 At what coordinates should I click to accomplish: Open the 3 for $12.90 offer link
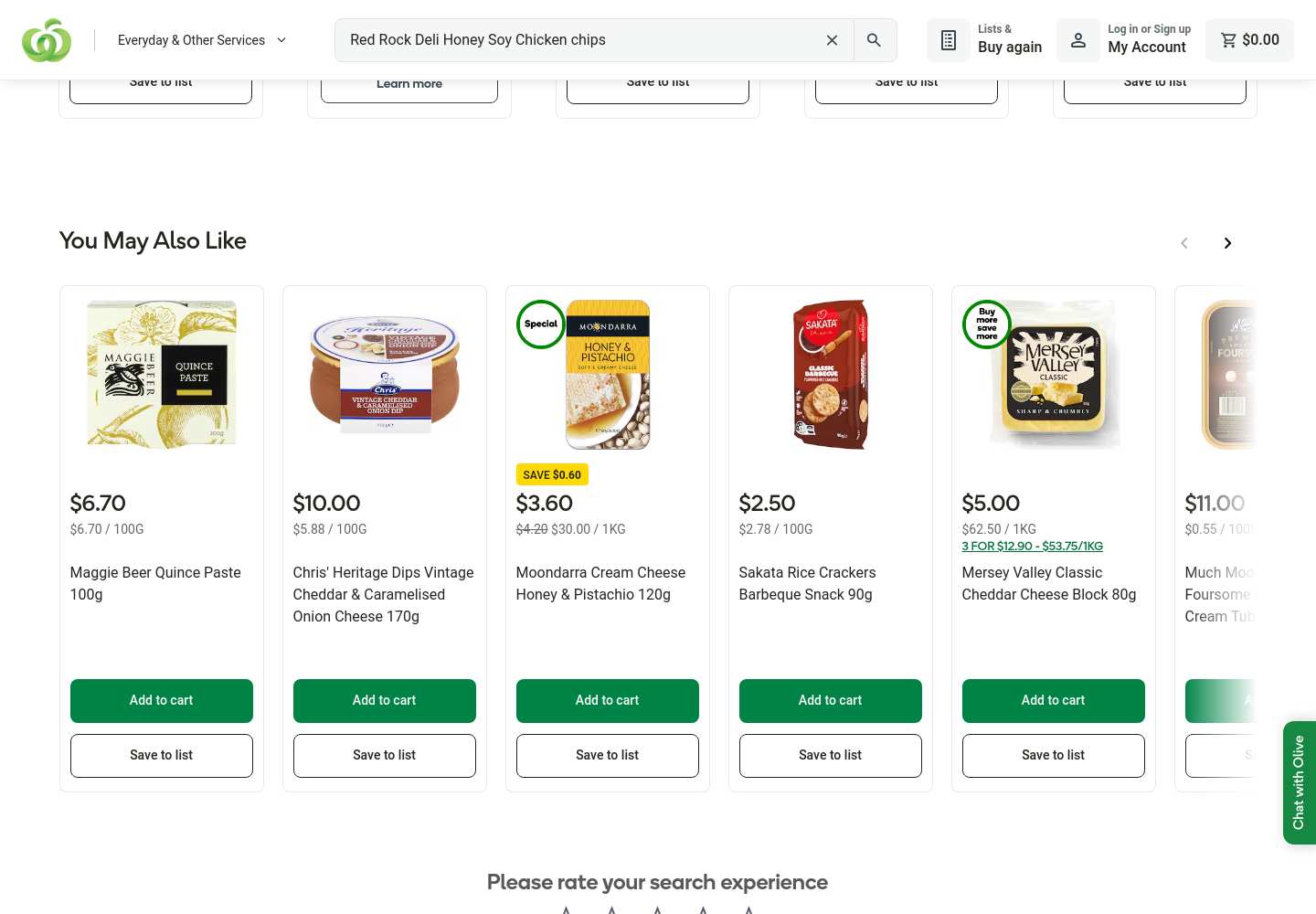pos(1033,546)
